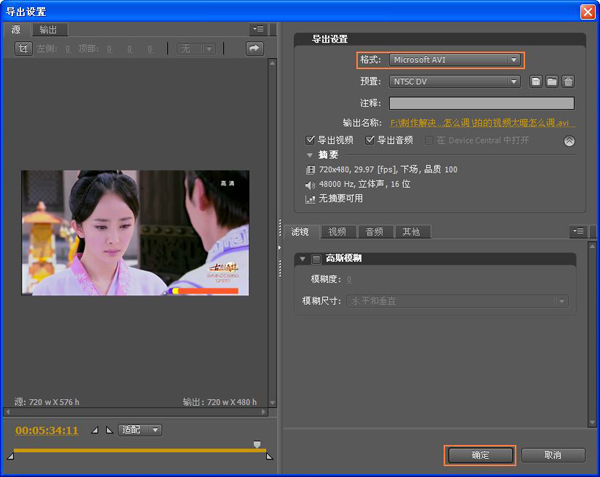The width and height of the screenshot is (600, 477).
Task: Click the collapse settings round arrow icon
Action: tap(569, 141)
